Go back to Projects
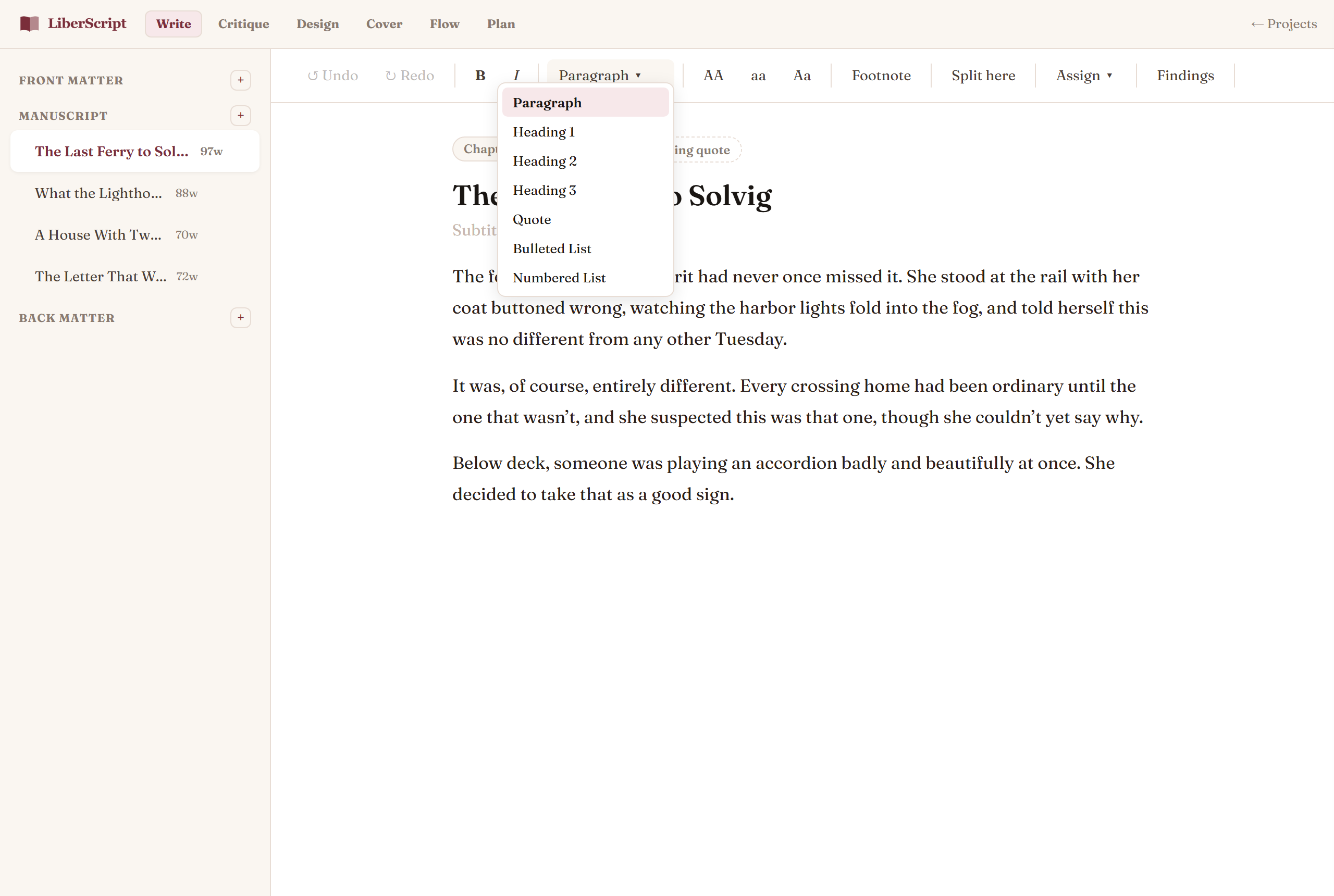This screenshot has width=1334, height=896. pyautogui.click(x=1283, y=24)
